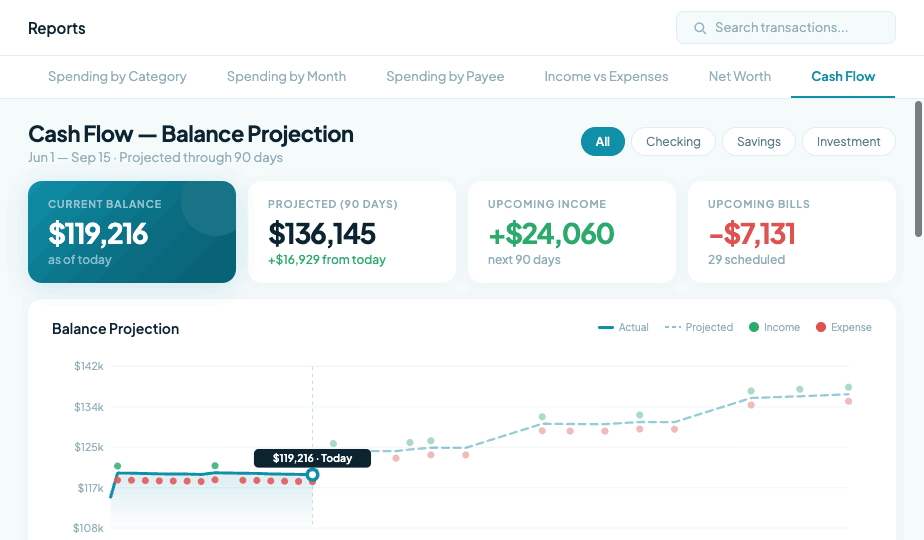Click the $134k axis label

(88, 407)
